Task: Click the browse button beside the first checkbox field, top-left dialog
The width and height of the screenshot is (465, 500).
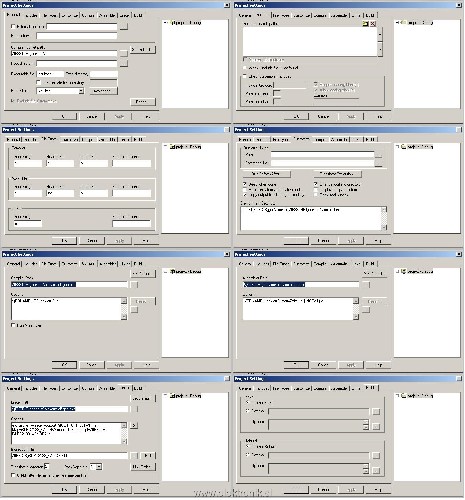Action: [124, 26]
